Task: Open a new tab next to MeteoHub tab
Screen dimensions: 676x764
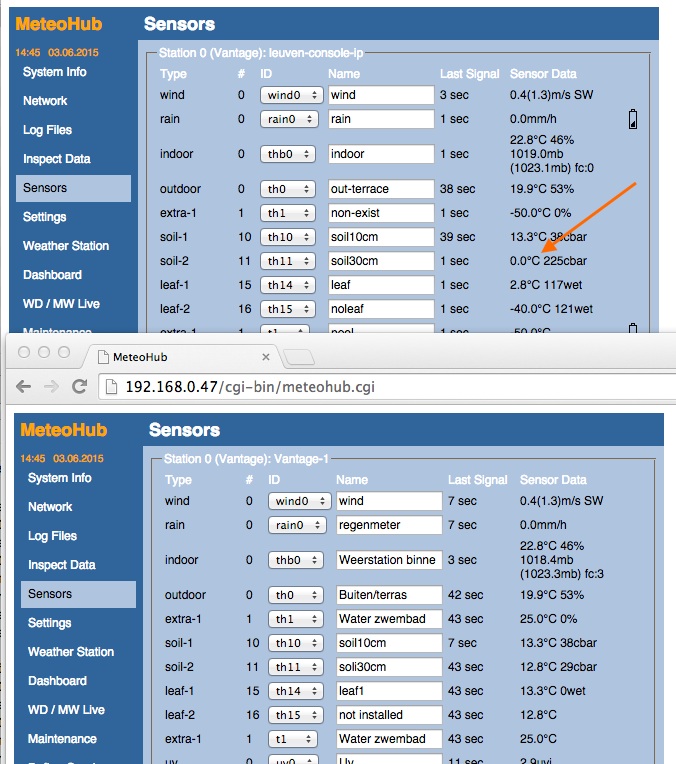Action: (300, 357)
